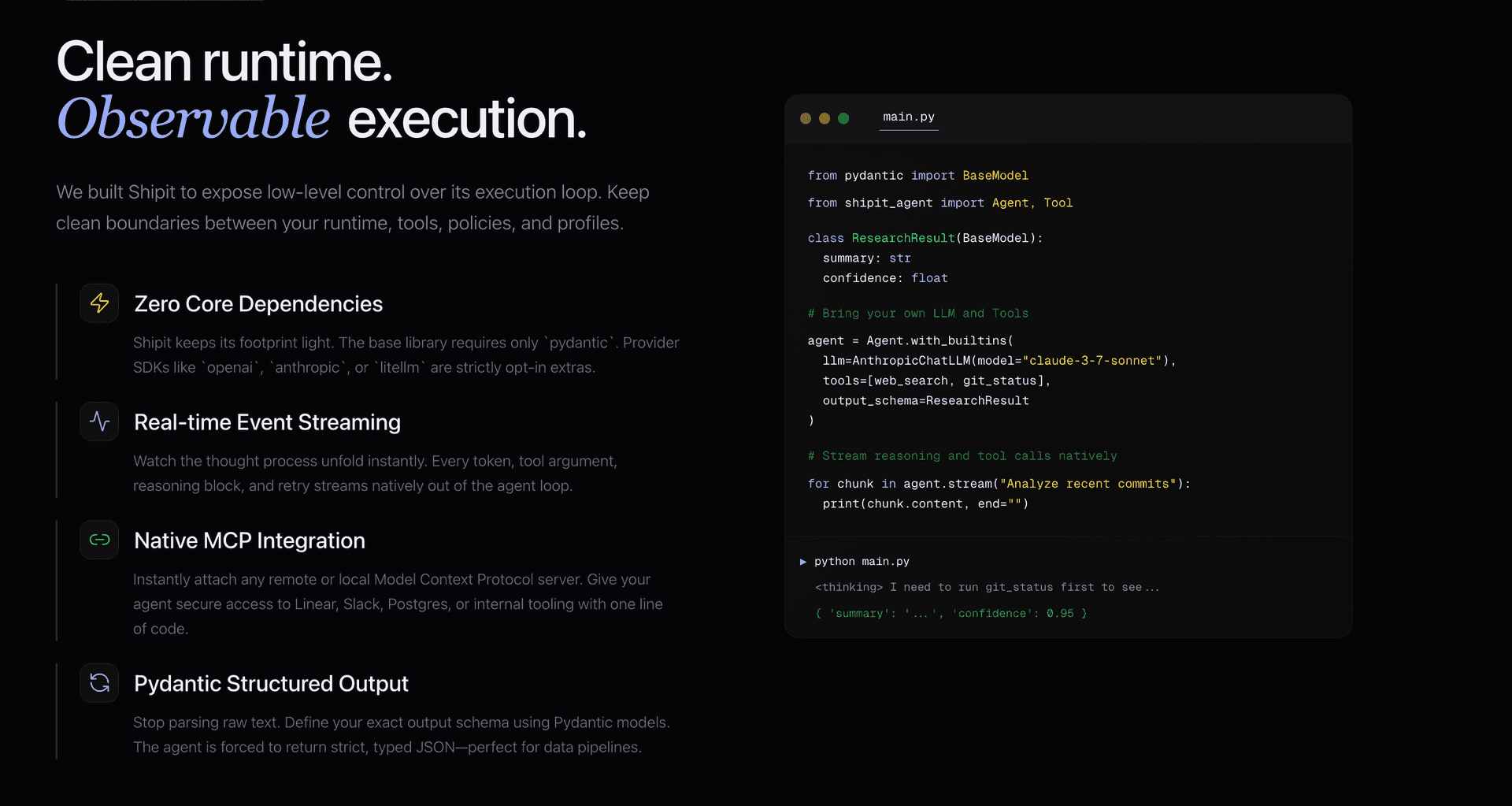Click the Zero Core Dependencies heading
This screenshot has height=806, width=1512.
[x=258, y=304]
